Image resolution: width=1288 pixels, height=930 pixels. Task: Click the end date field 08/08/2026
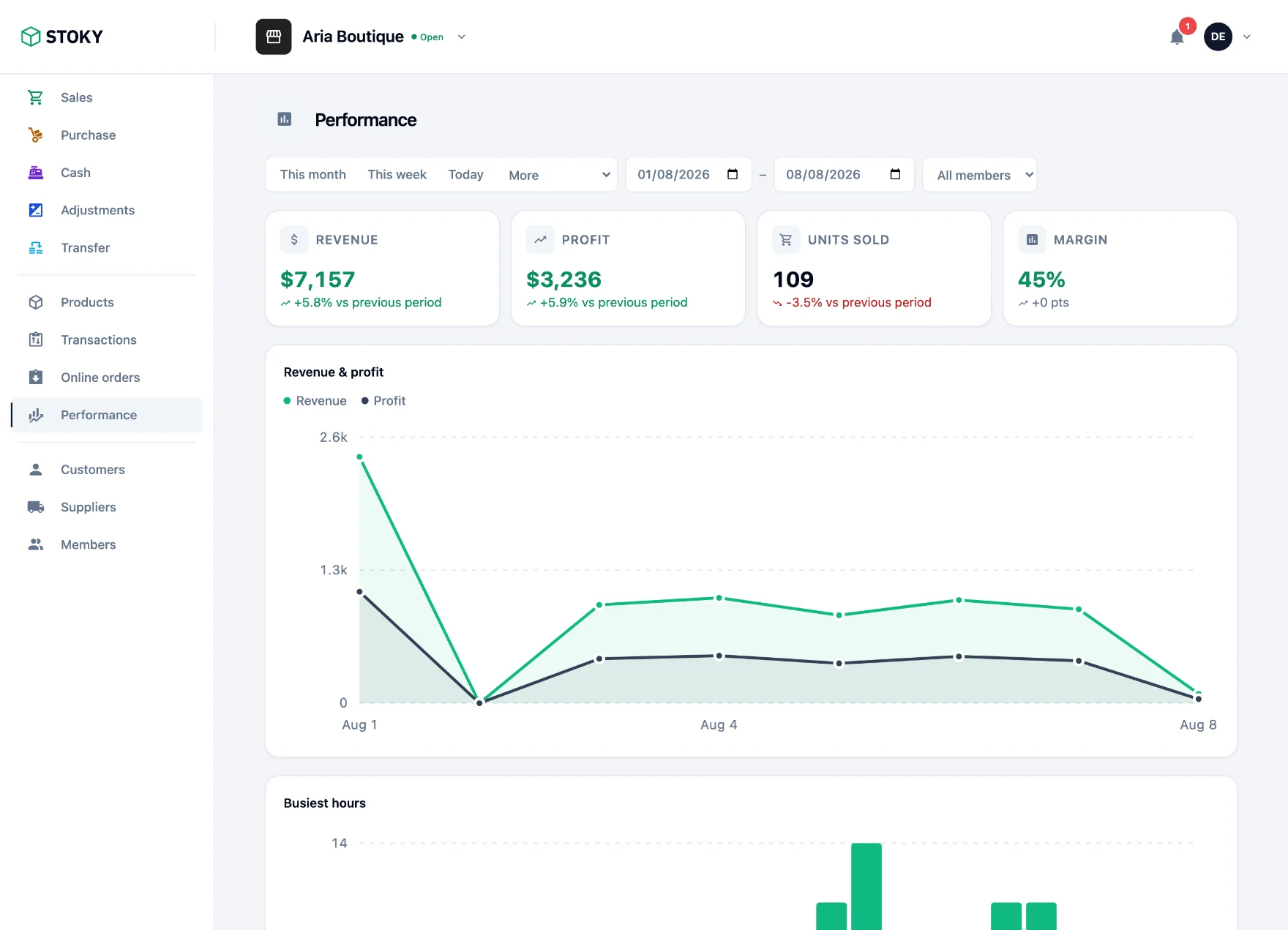pyautogui.click(x=844, y=174)
